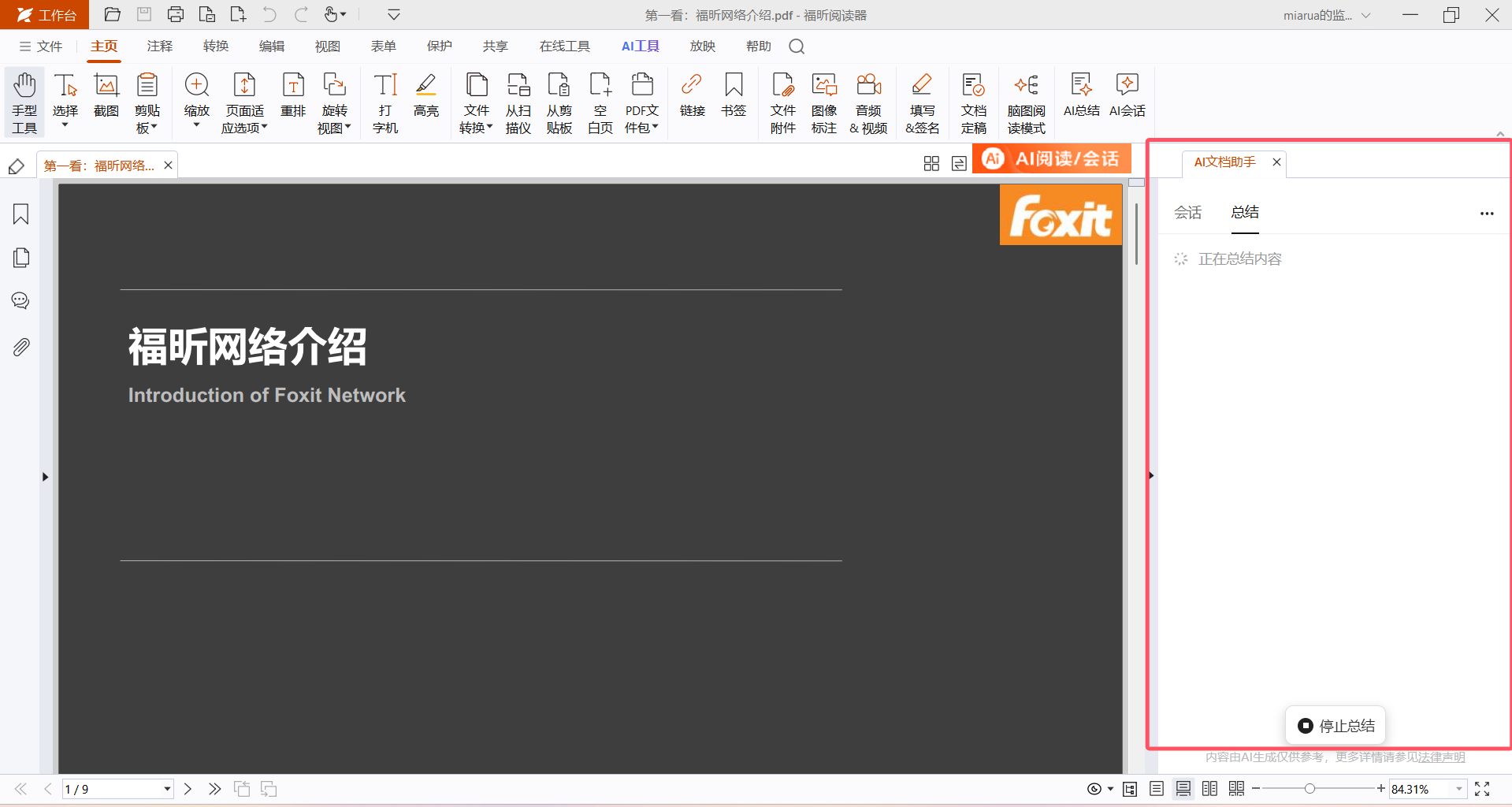This screenshot has height=807, width=1512.
Task: Open the customize quick access toolbar dropdown
Action: pyautogui.click(x=394, y=14)
